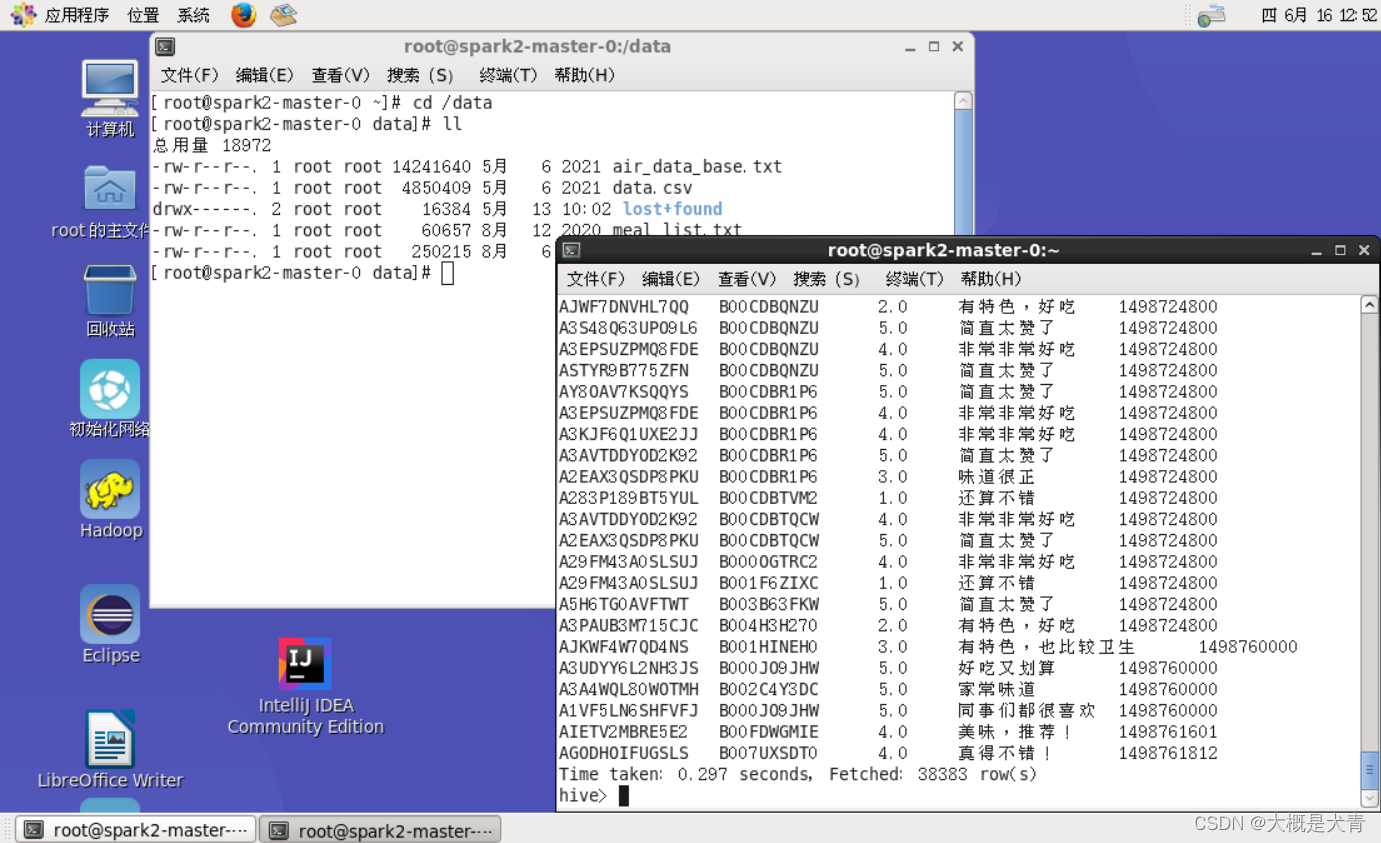Click the notes icon beside Firefox in top panel
1381x843 pixels.
(x=284, y=15)
